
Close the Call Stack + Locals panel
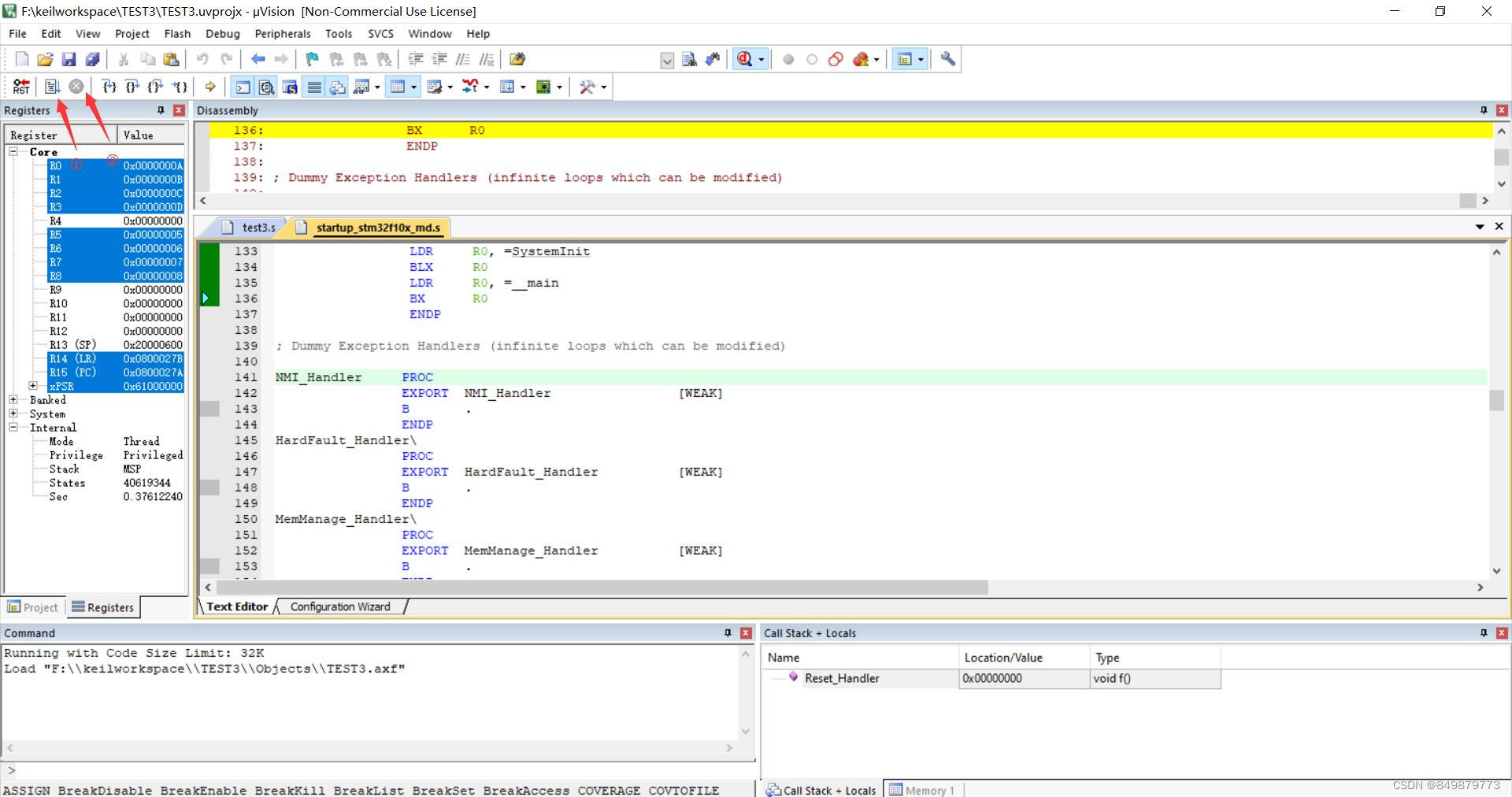[x=1502, y=633]
